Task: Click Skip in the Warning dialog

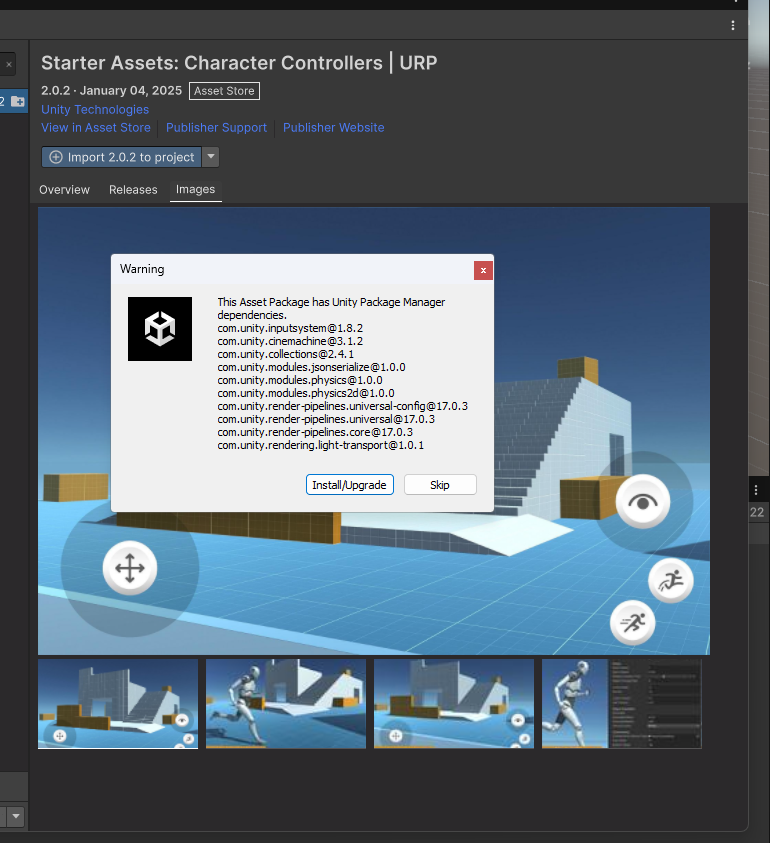Action: [x=440, y=484]
